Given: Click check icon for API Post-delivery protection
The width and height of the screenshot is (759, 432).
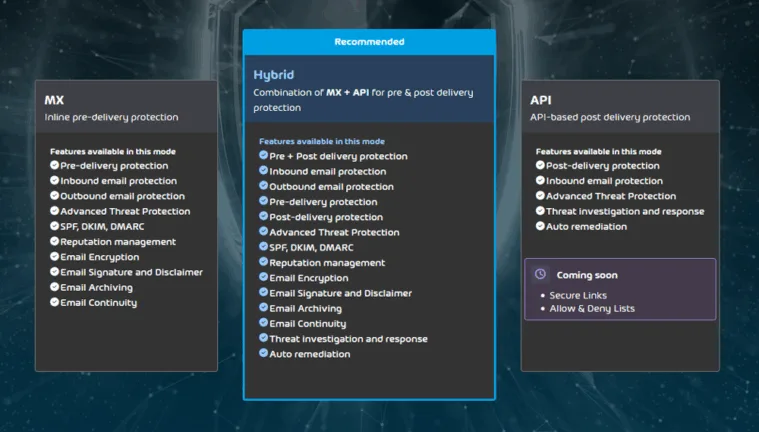Looking at the screenshot, I should point(541,165).
